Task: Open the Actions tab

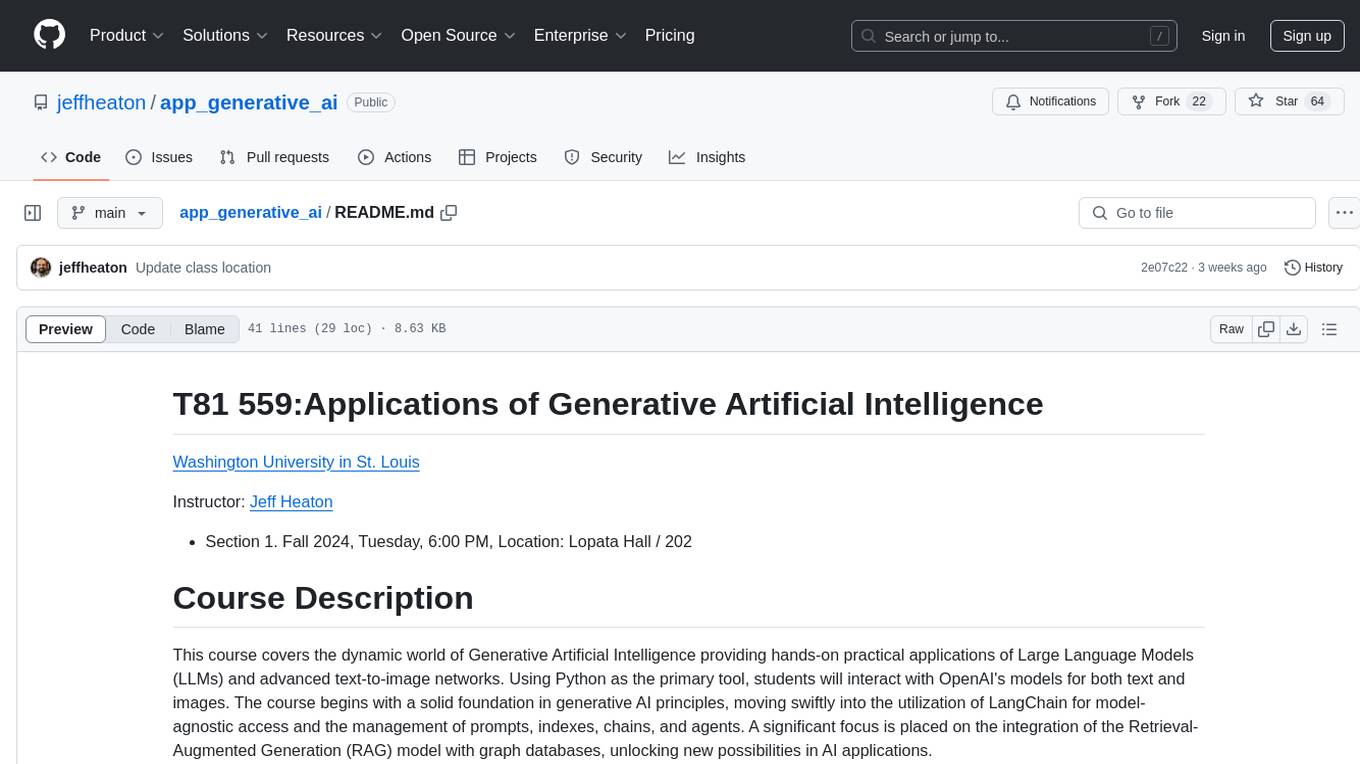Action: point(395,157)
